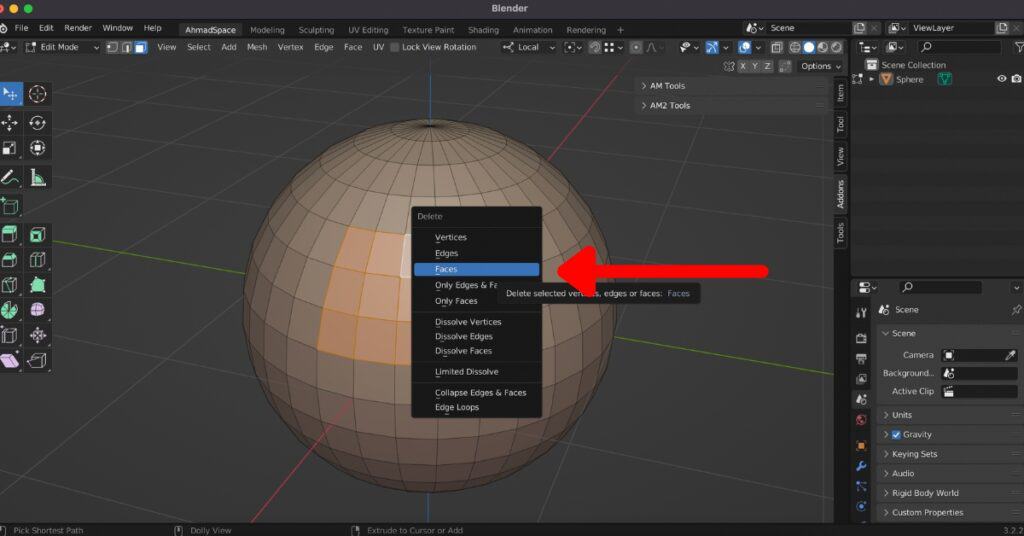Choose Faces in the Delete menu
The image size is (1024, 536).
[x=477, y=270]
